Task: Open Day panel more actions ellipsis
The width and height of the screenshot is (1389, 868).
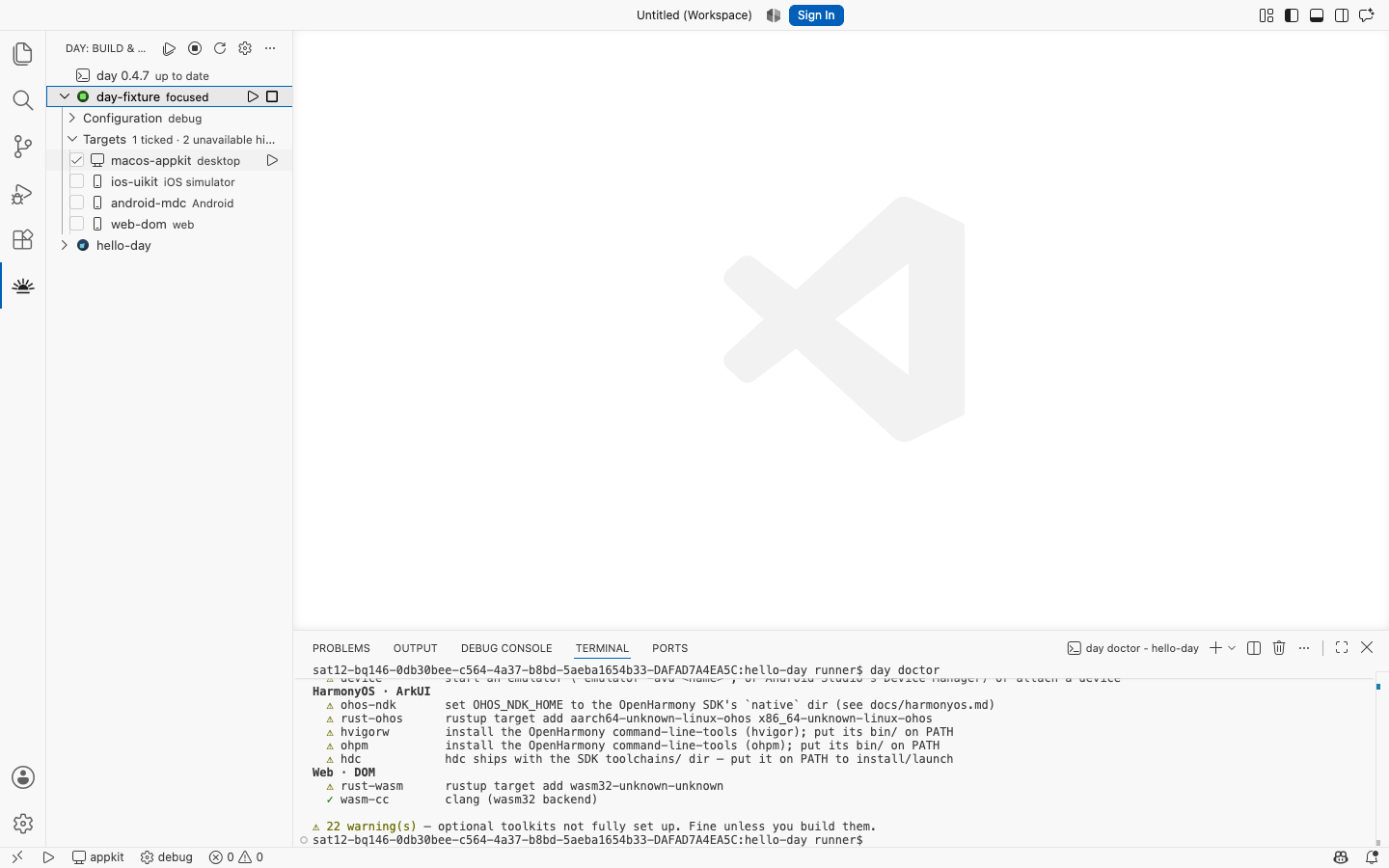Action: pos(270,48)
